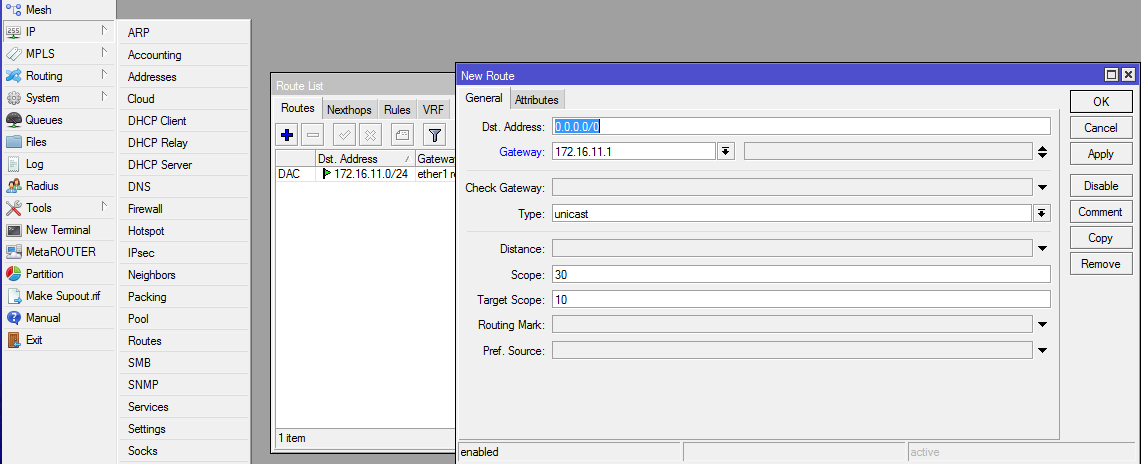Viewport: 1141px width, 464px height.
Task: Expand the Check Gateway dropdown
Action: pos(1042,188)
